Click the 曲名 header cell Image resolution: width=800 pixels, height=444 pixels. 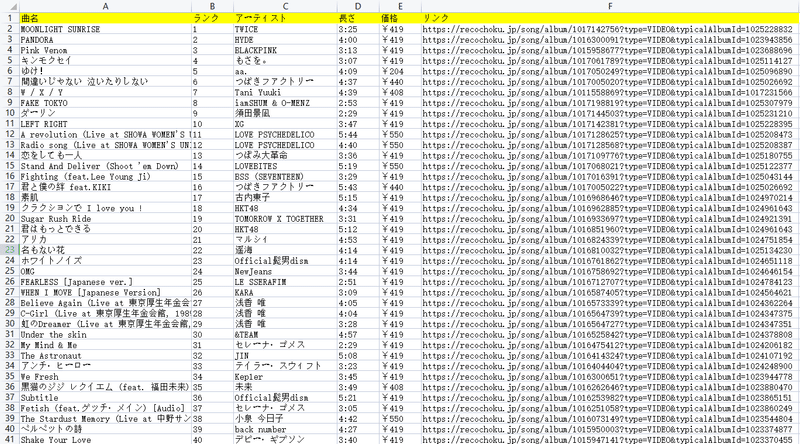point(106,18)
